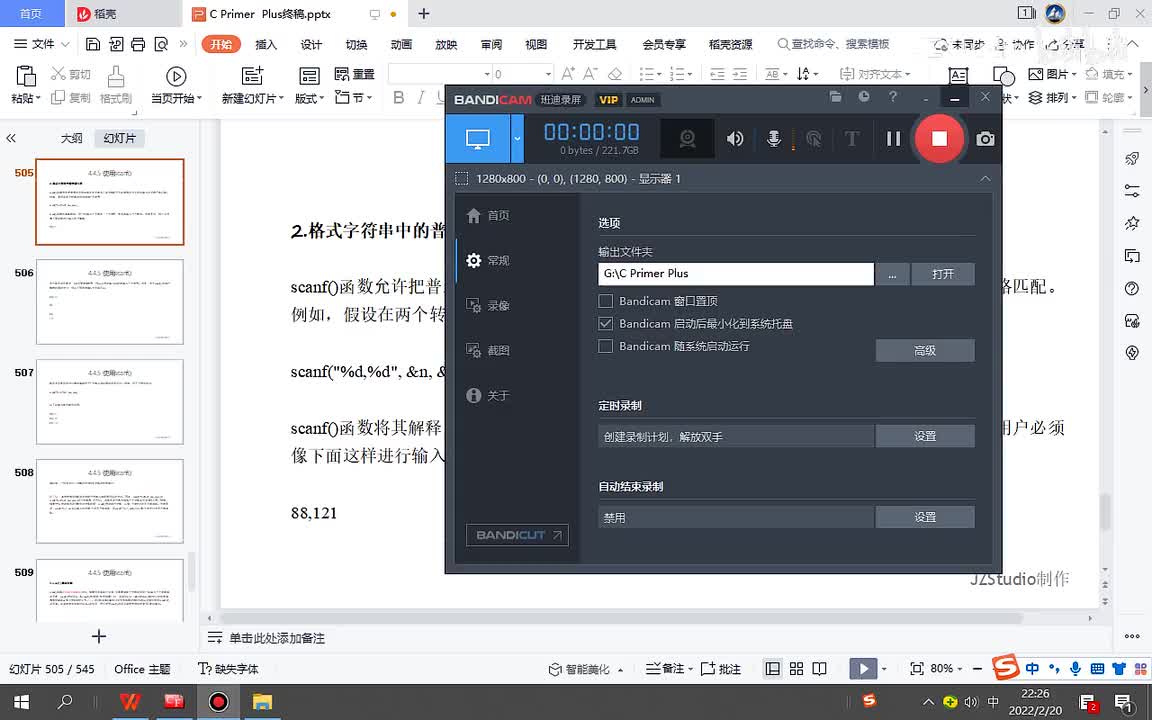Enable Bandicam 随系统启动运行 checkbox
Screen dimensions: 1152x720
click(x=605, y=346)
